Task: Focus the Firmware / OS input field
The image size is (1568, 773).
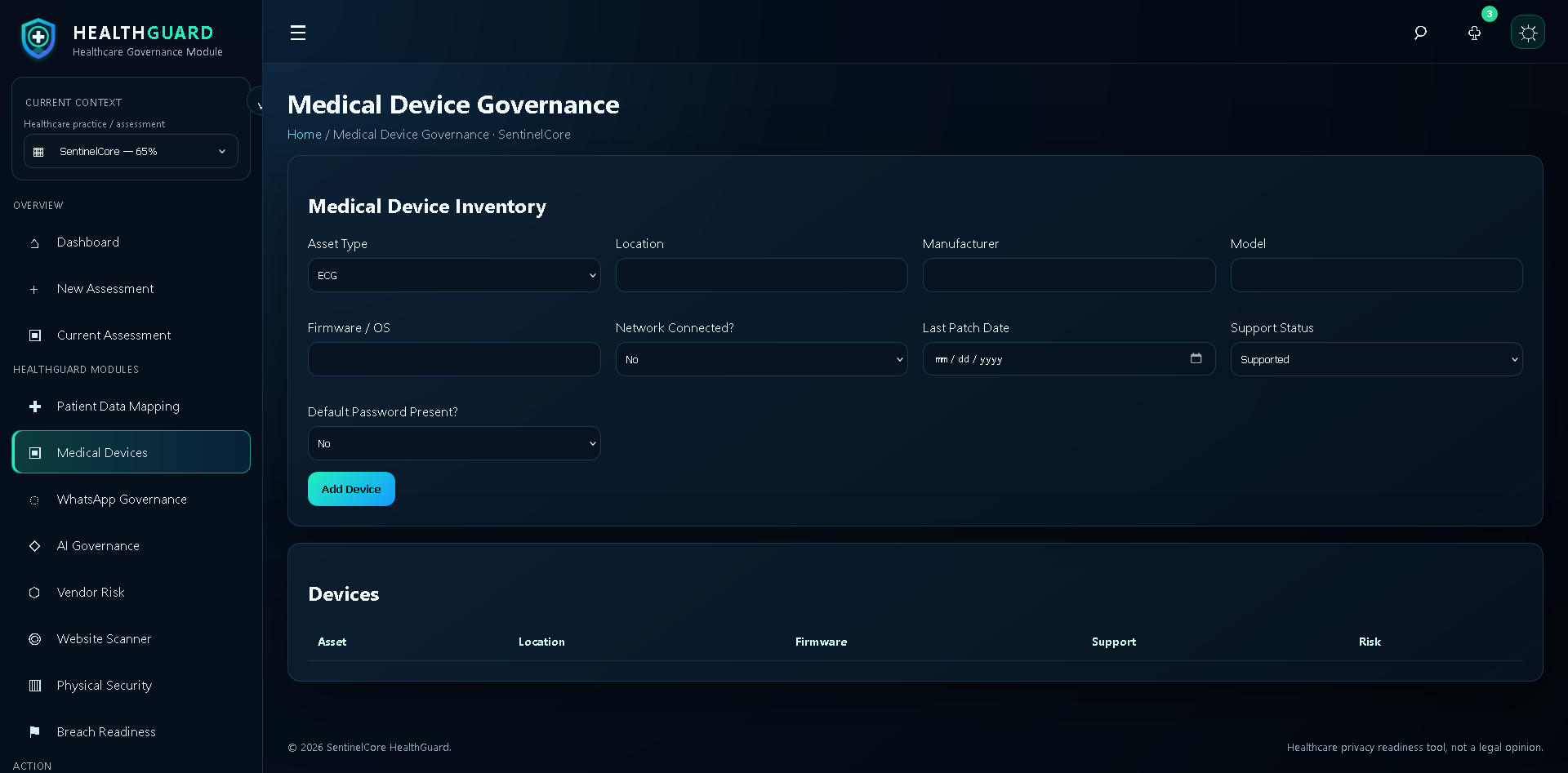Action: 454,359
